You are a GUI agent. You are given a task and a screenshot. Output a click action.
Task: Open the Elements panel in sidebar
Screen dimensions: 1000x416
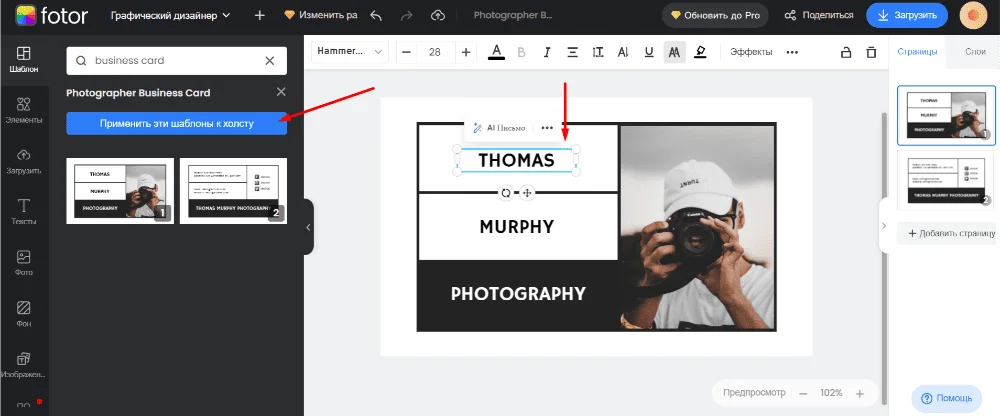[24, 109]
